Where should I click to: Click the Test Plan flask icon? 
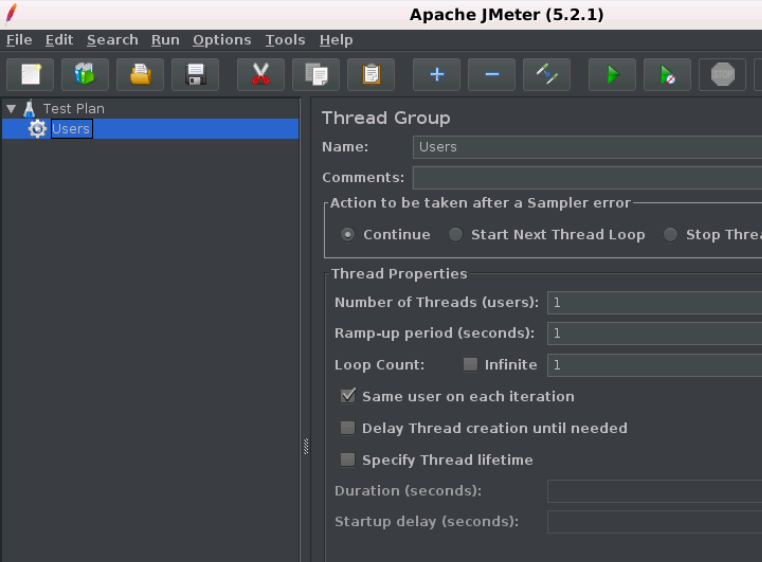(x=29, y=108)
